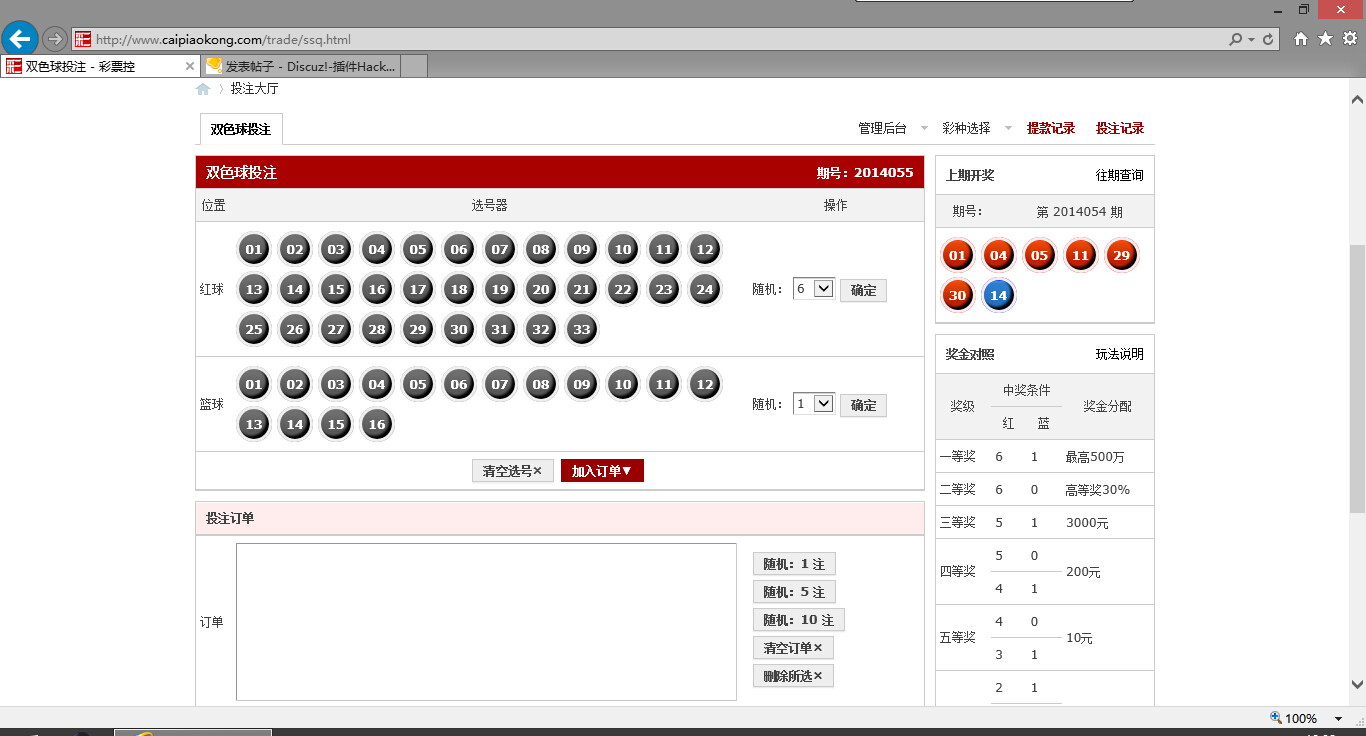1366x736 pixels.
Task: Open favorites star icon
Action: [1325, 39]
